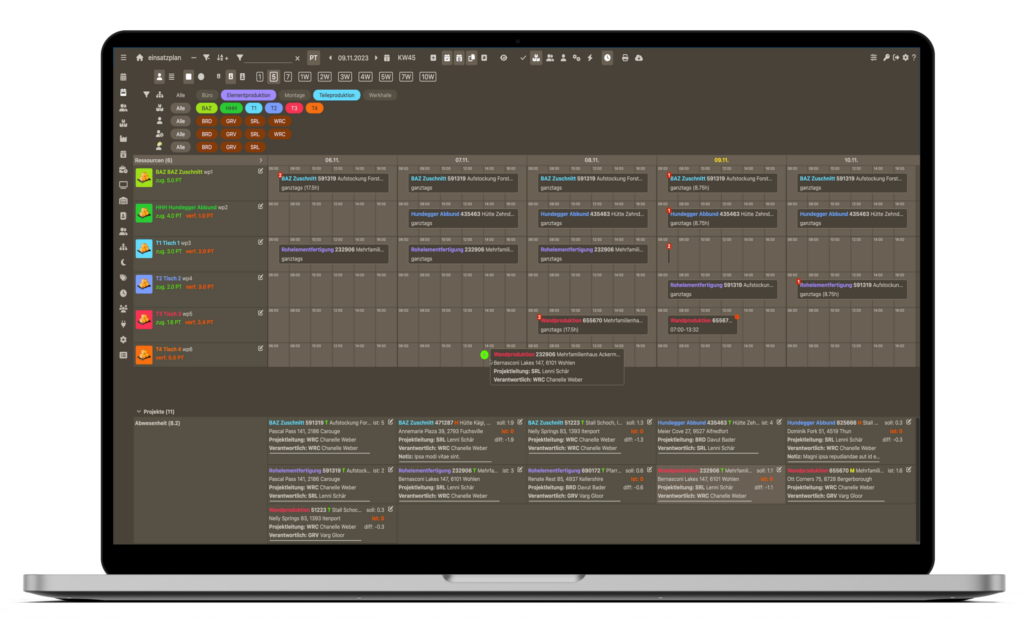This screenshot has width=1024, height=630.
Task: Click the clock icon in top toolbar
Action: 607,58
